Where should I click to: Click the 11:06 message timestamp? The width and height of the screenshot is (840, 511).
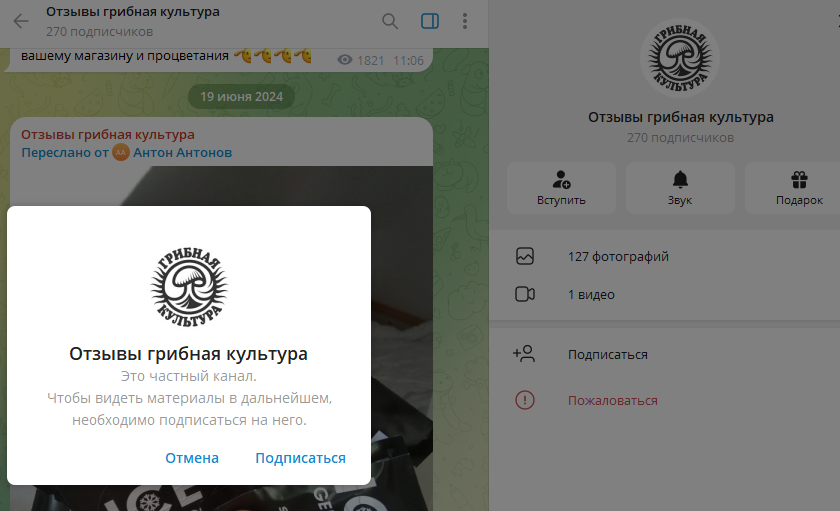click(409, 61)
